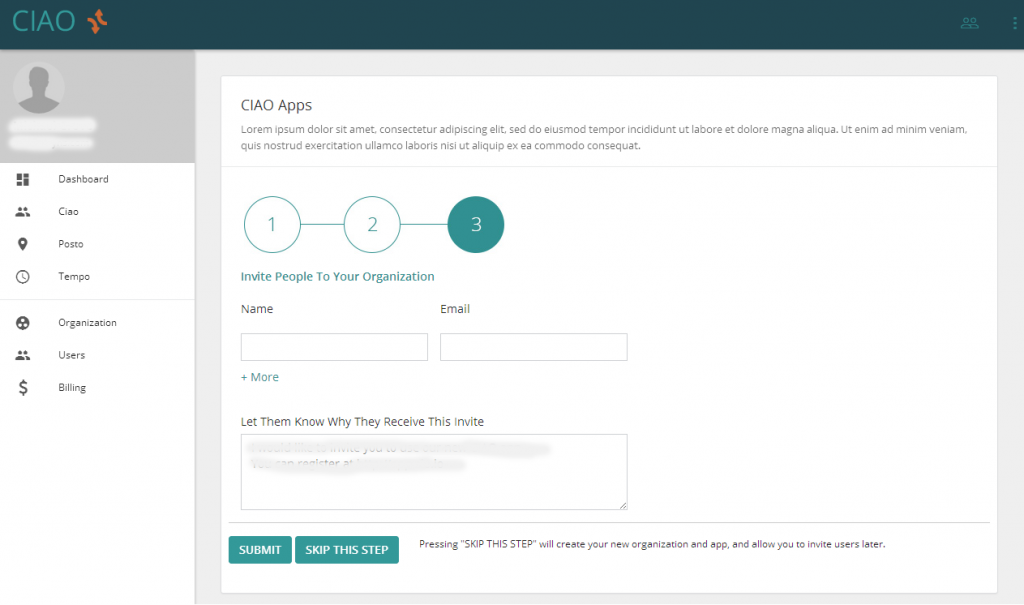Open the three-dot menu at top right
The image size is (1024, 605).
point(1013,22)
